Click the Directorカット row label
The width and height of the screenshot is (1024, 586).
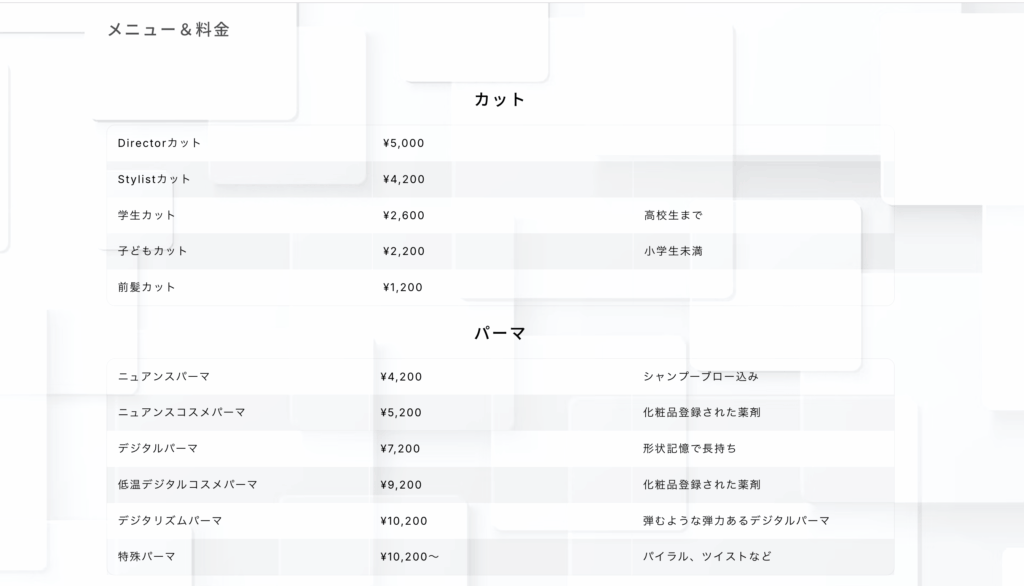[x=159, y=143]
